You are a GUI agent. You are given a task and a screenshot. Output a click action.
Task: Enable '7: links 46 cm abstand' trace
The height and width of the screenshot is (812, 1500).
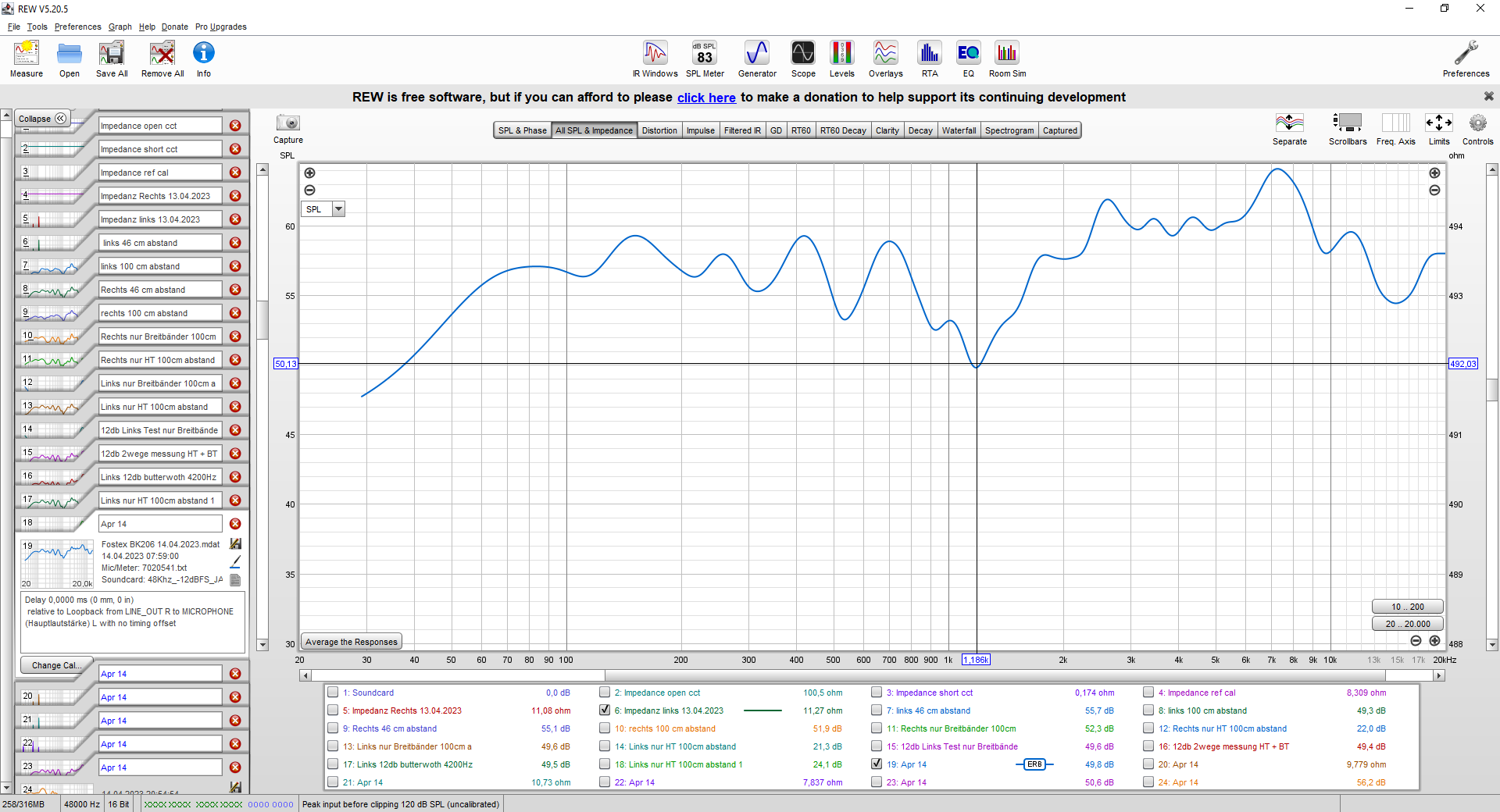click(x=877, y=710)
